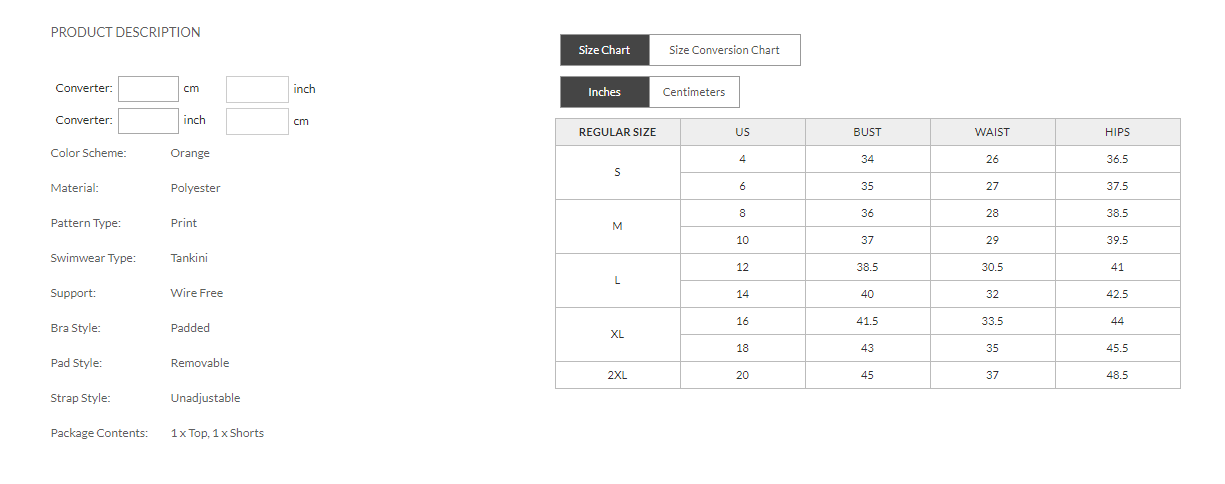This screenshot has width=1225, height=484.
Task: Click the cm result field in the inch-to-cm converter
Action: coord(257,121)
